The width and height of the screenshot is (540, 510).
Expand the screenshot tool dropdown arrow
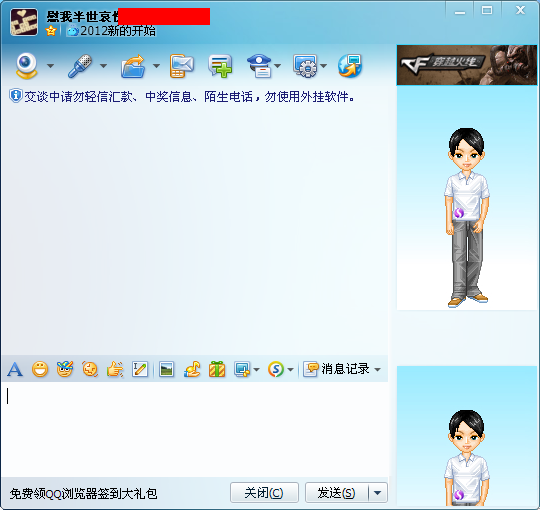[x=256, y=370]
